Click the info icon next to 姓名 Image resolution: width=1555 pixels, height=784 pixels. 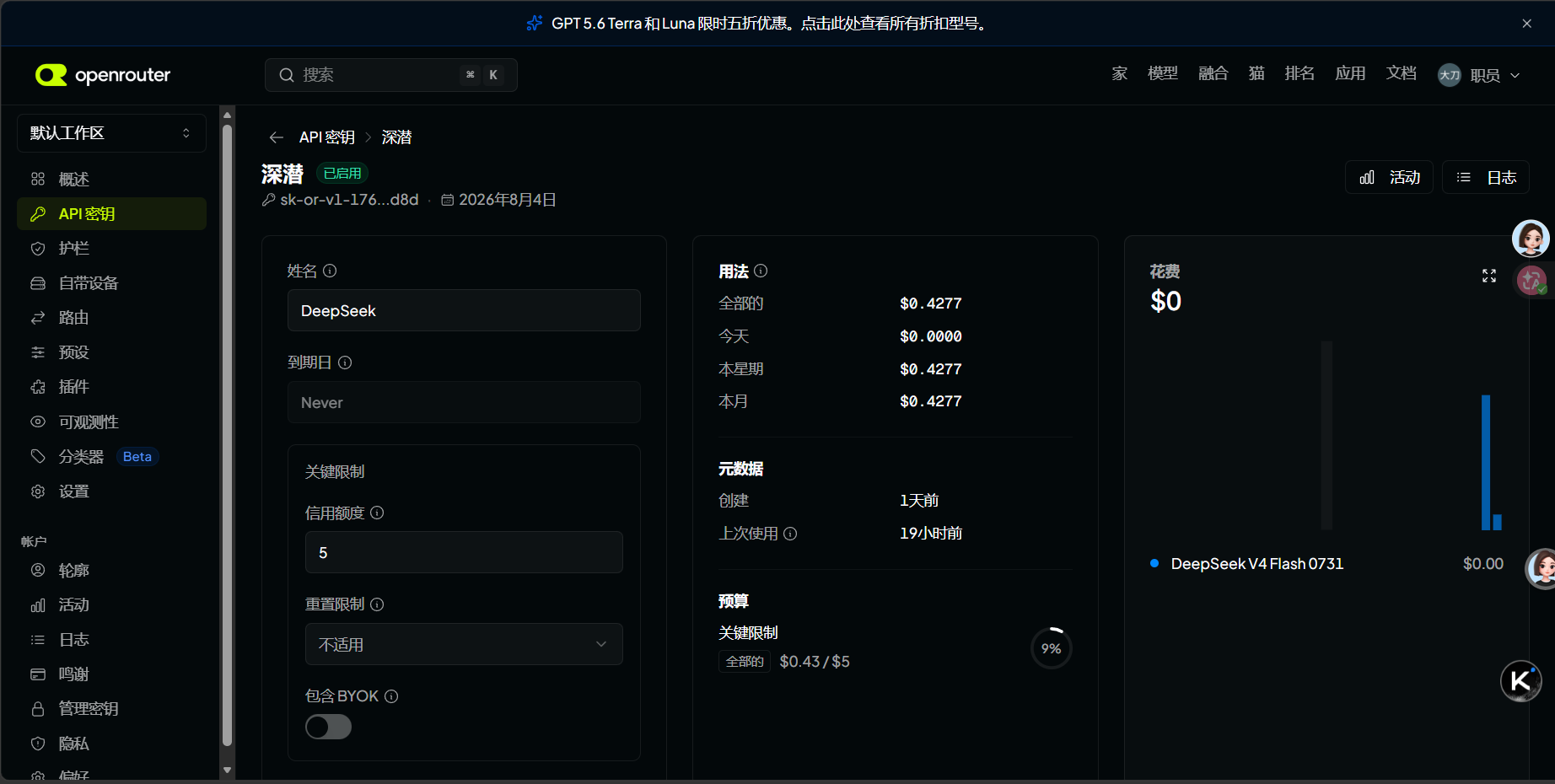[x=330, y=271]
